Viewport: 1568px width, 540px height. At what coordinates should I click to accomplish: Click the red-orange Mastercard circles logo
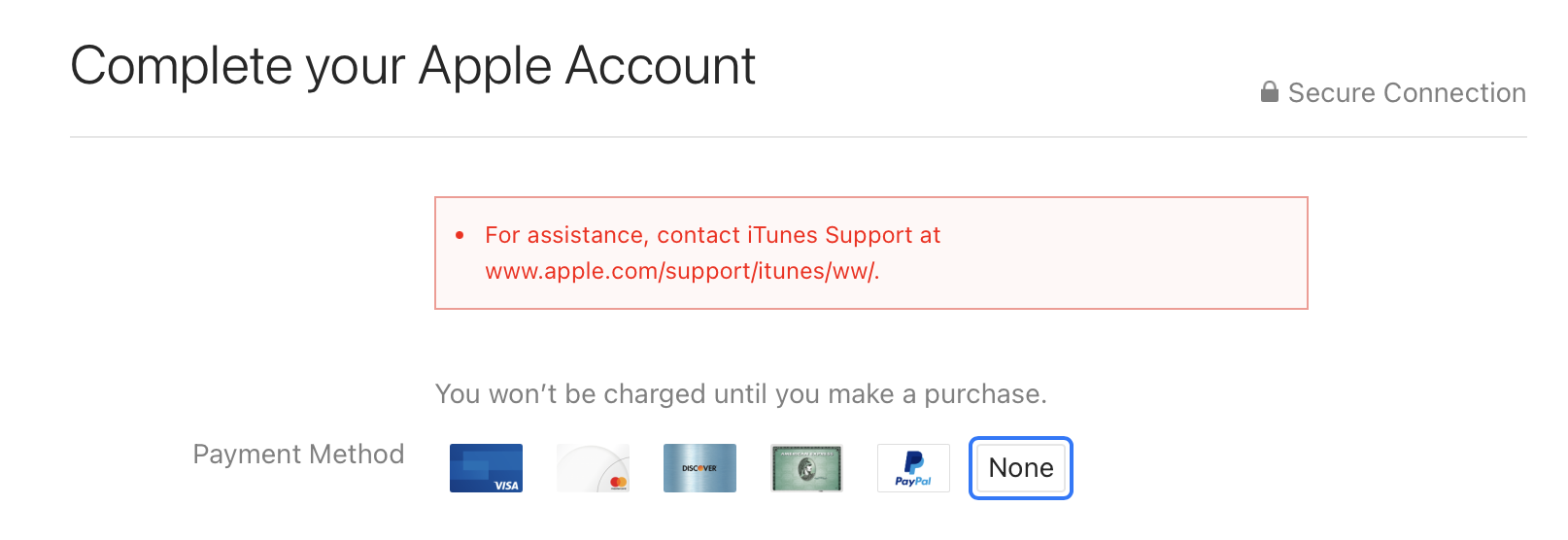[618, 482]
